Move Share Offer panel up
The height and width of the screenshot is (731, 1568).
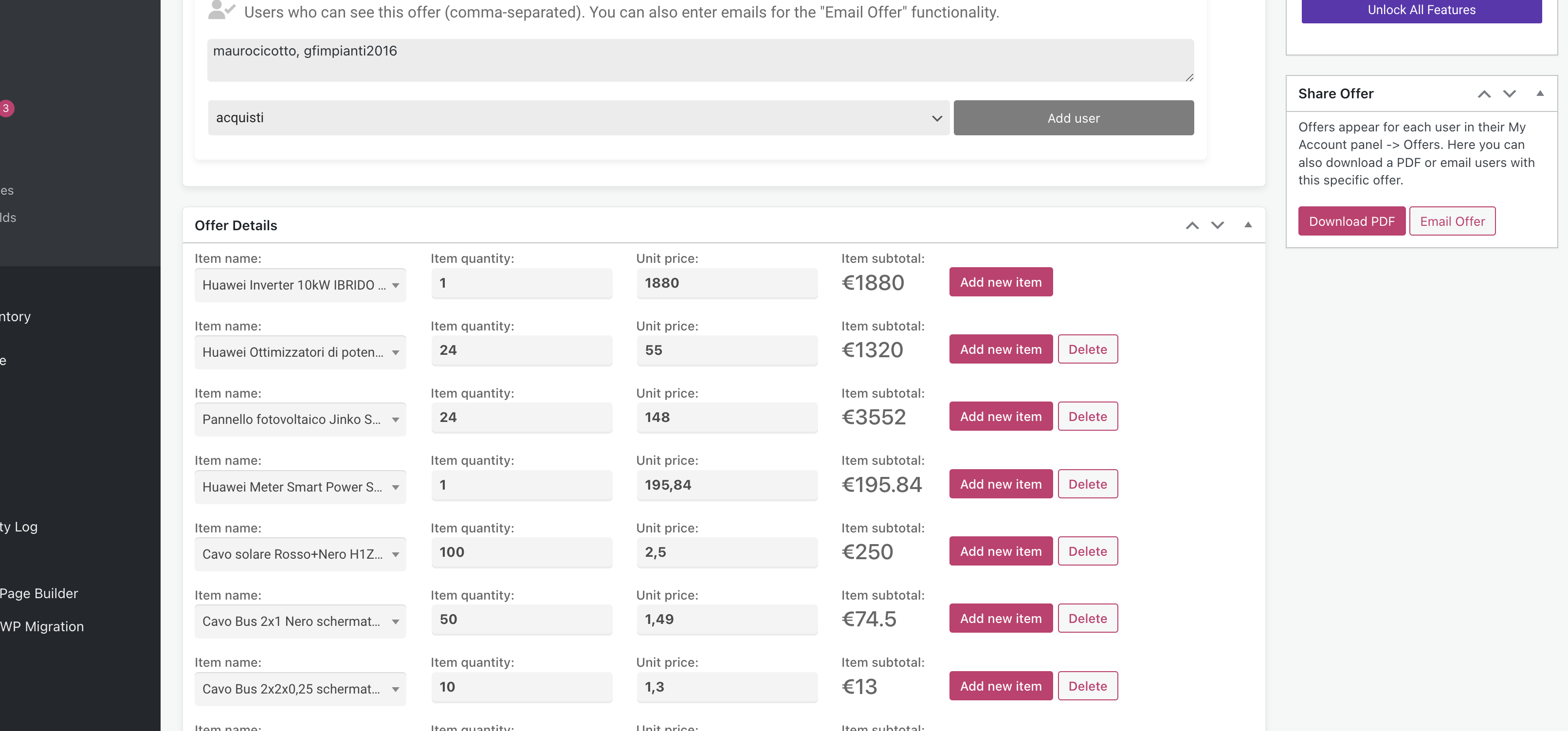1484,94
